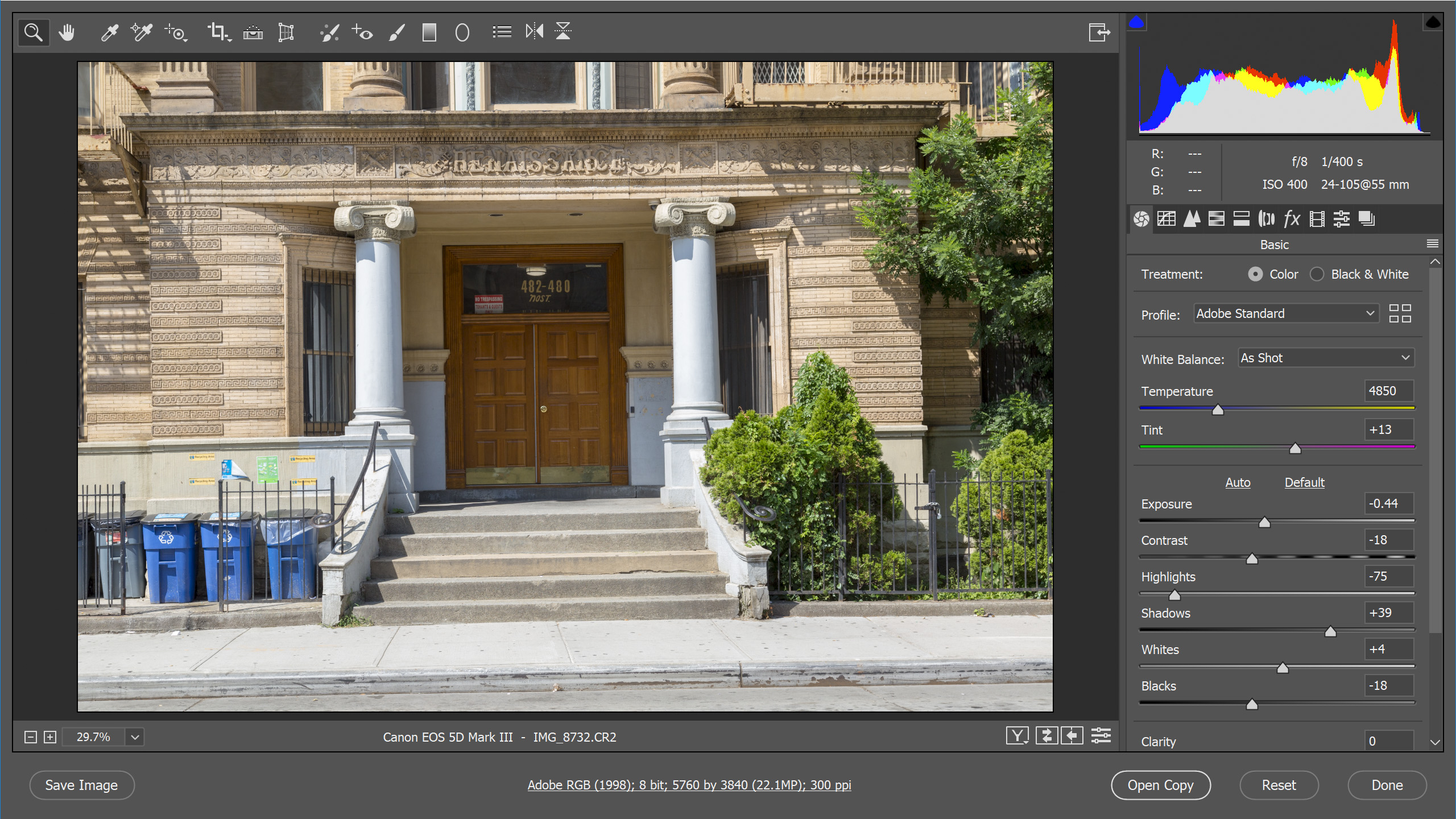Select the Color Sampler tool
1456x819 pixels.
click(142, 32)
